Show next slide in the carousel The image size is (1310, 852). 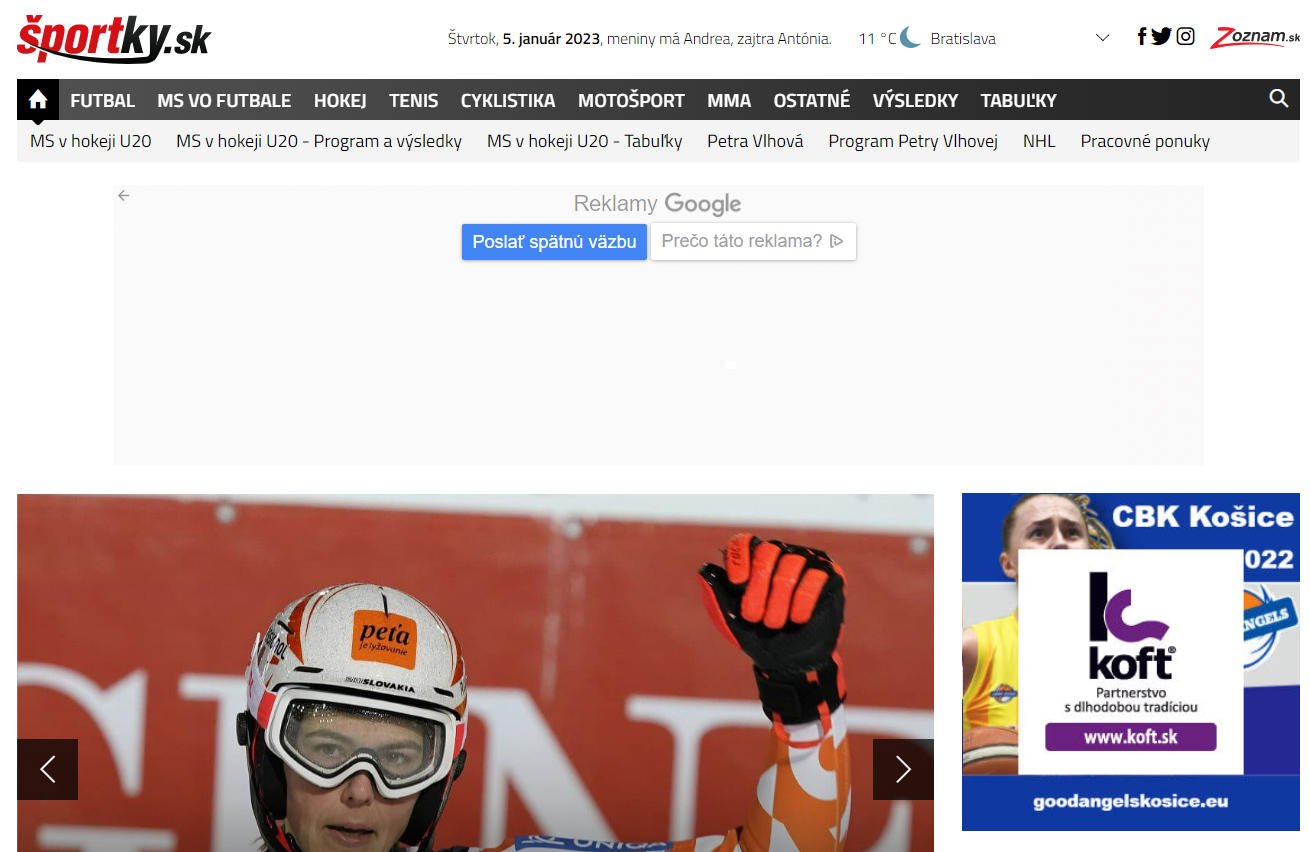[903, 769]
